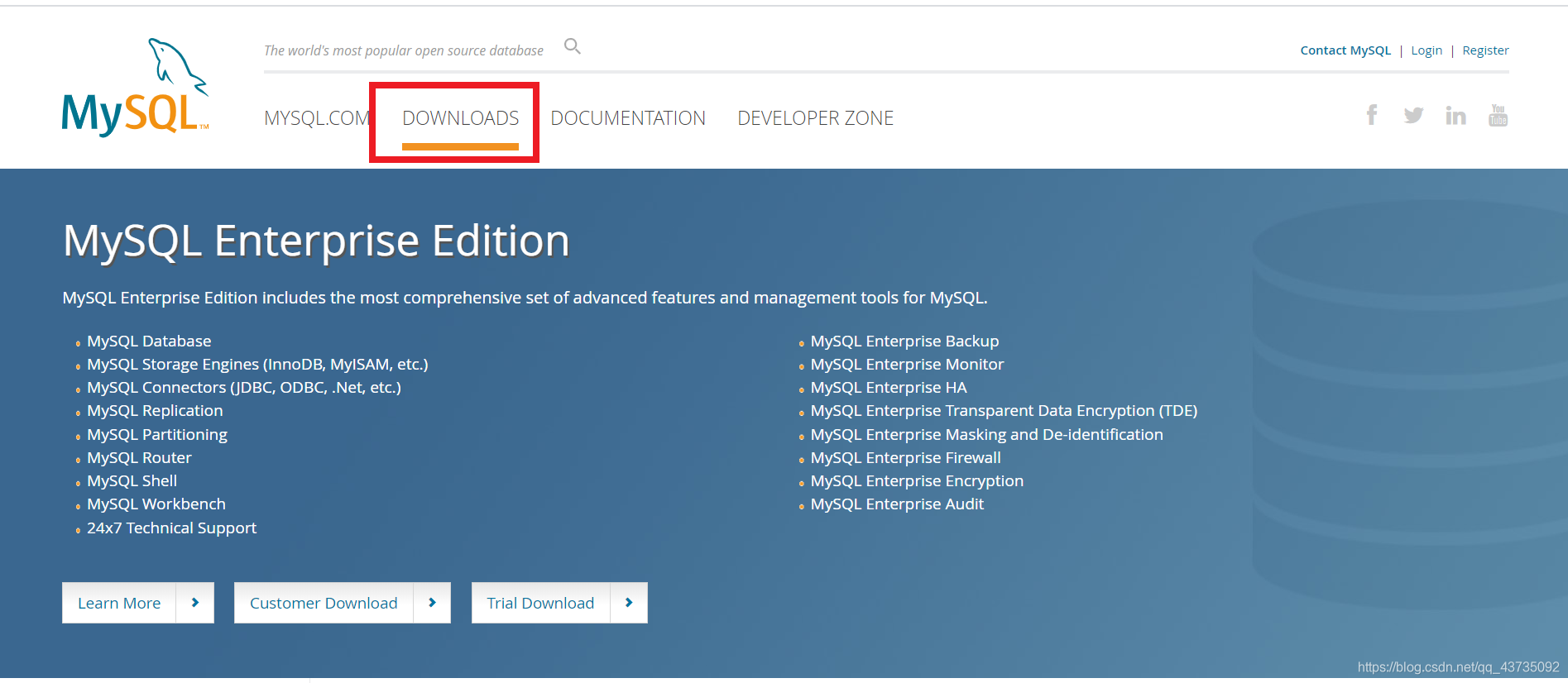The image size is (1568, 683).
Task: Select 'MySQL Enterprise Transparent Data Encryption (TDE)'
Action: point(1004,410)
